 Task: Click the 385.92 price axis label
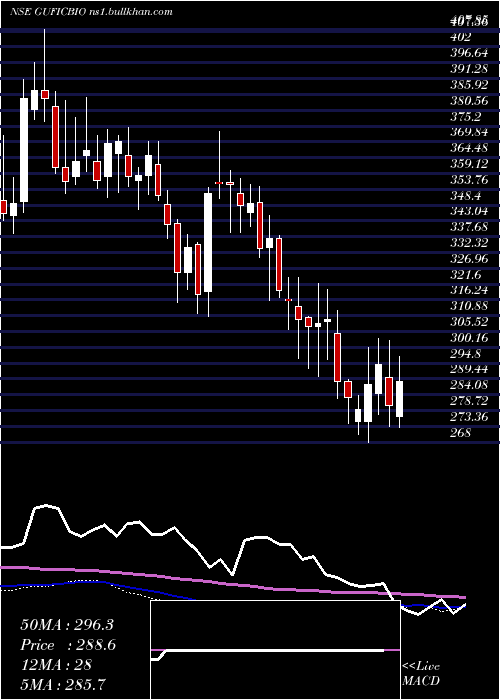point(469,85)
